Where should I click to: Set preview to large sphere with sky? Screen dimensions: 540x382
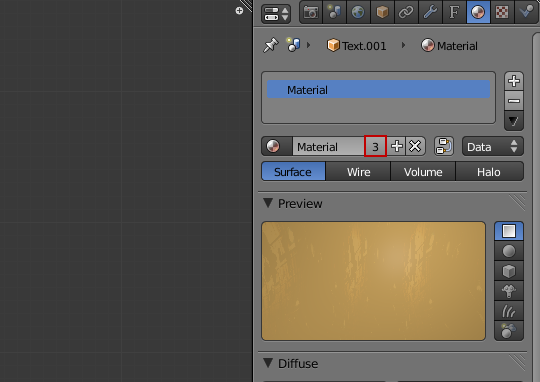[509, 331]
